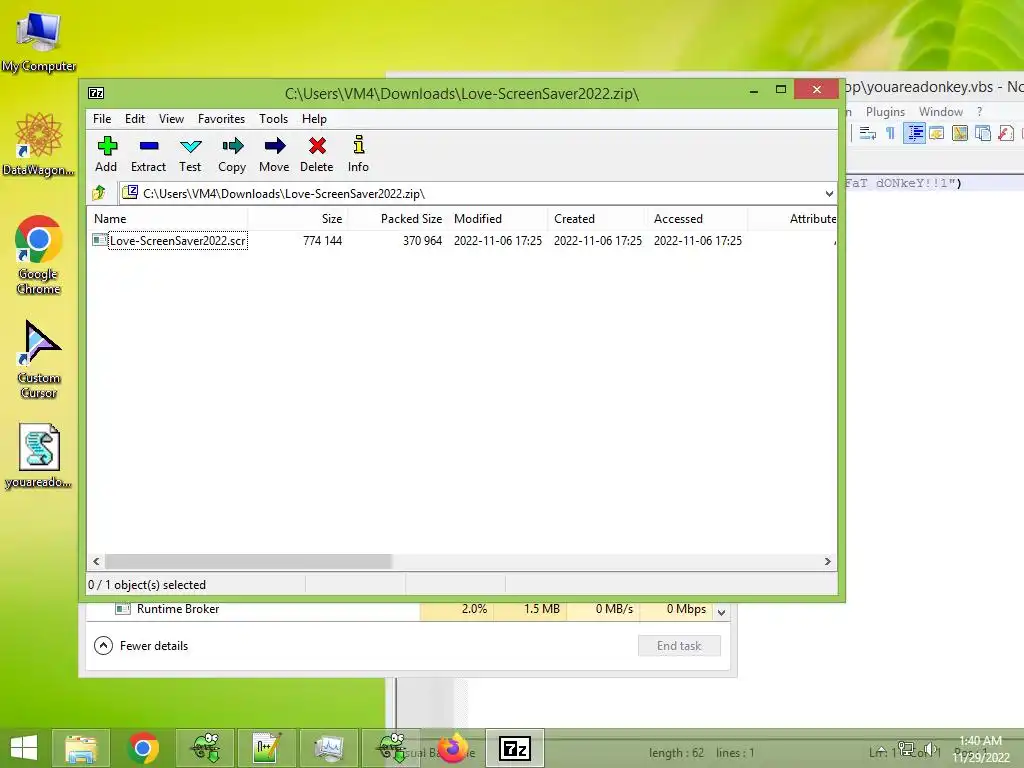Image resolution: width=1024 pixels, height=768 pixels.
Task: Sort file list by Created column
Action: point(598,219)
